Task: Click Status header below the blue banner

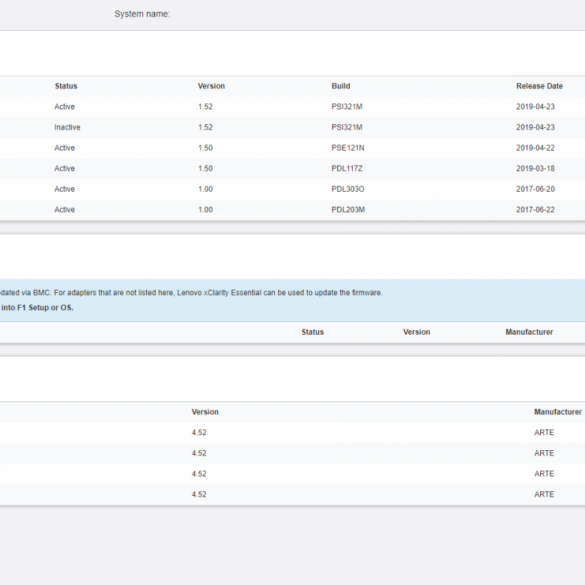Action: [x=312, y=332]
